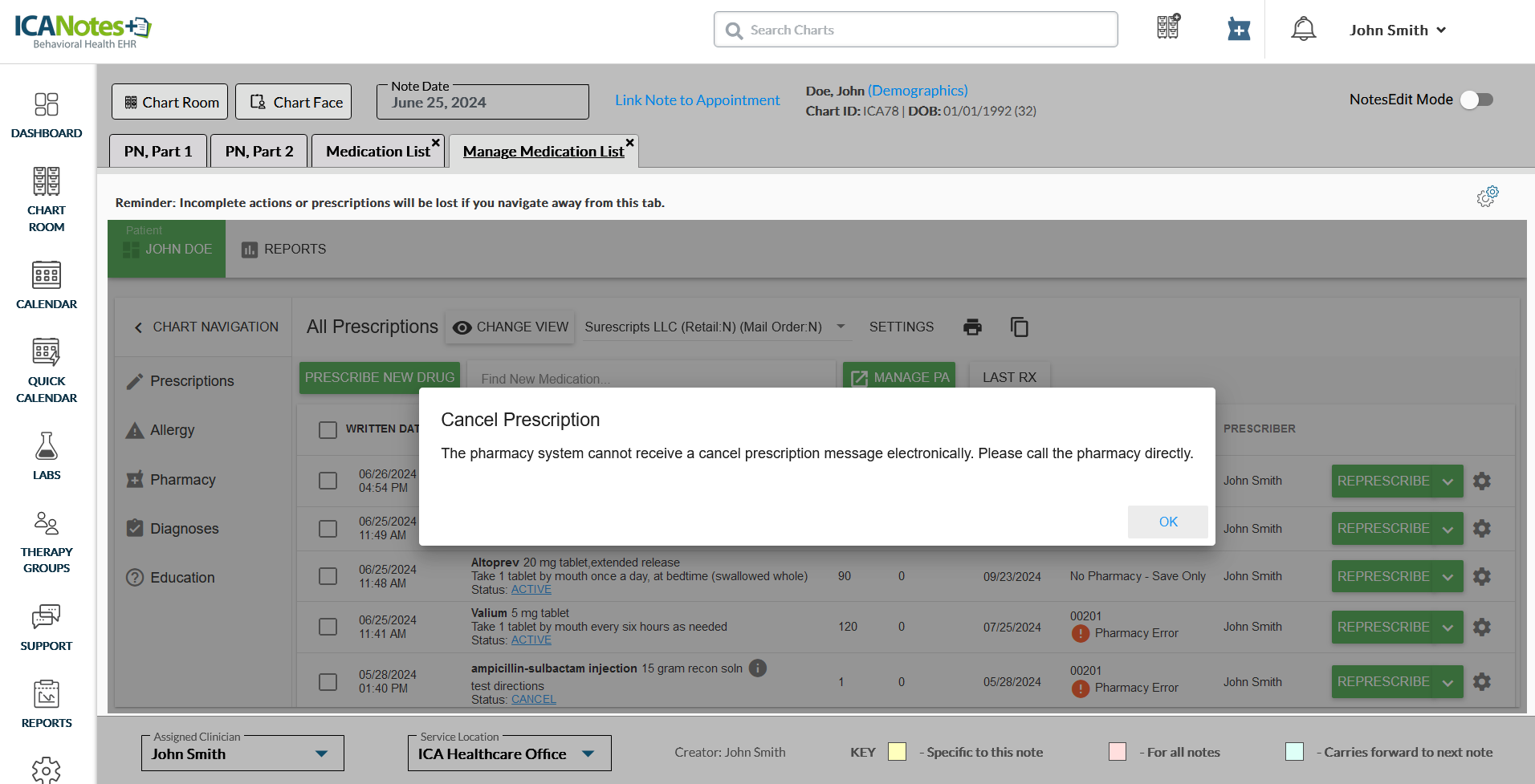Open the Labs flask icon in sidebar
Screen dimensions: 1535x784
47,447
